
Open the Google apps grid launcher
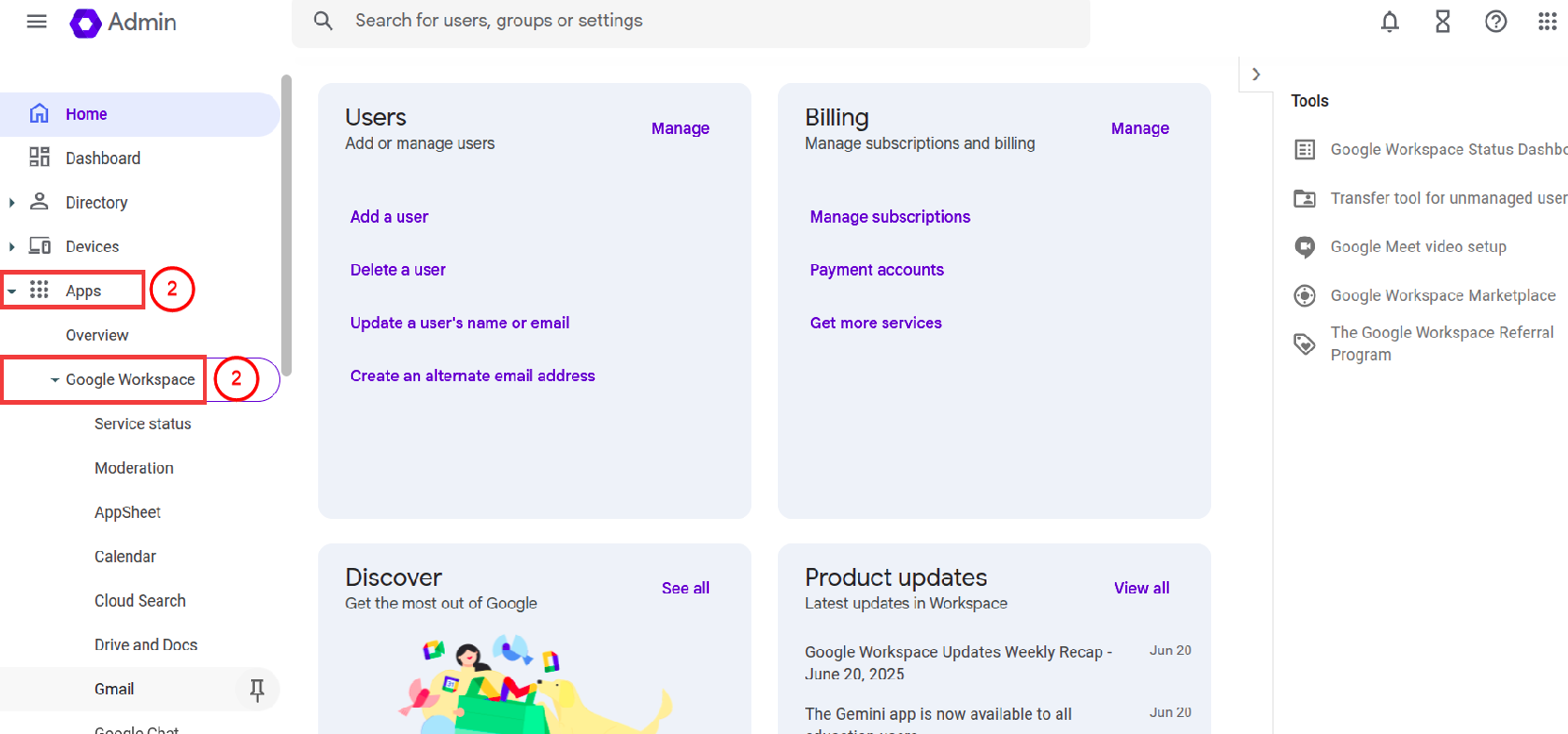tap(1547, 22)
